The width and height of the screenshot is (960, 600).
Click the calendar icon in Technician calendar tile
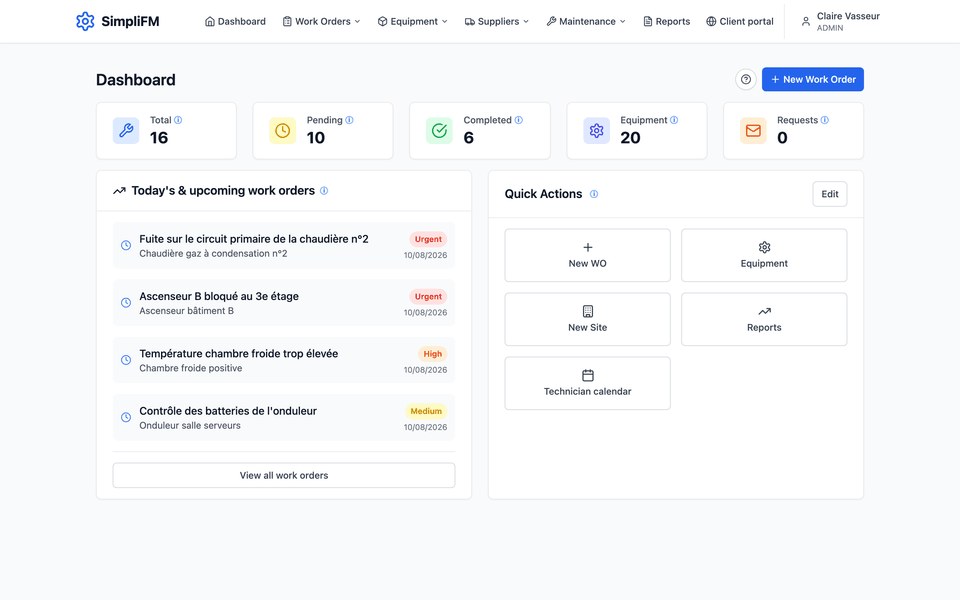coord(588,375)
